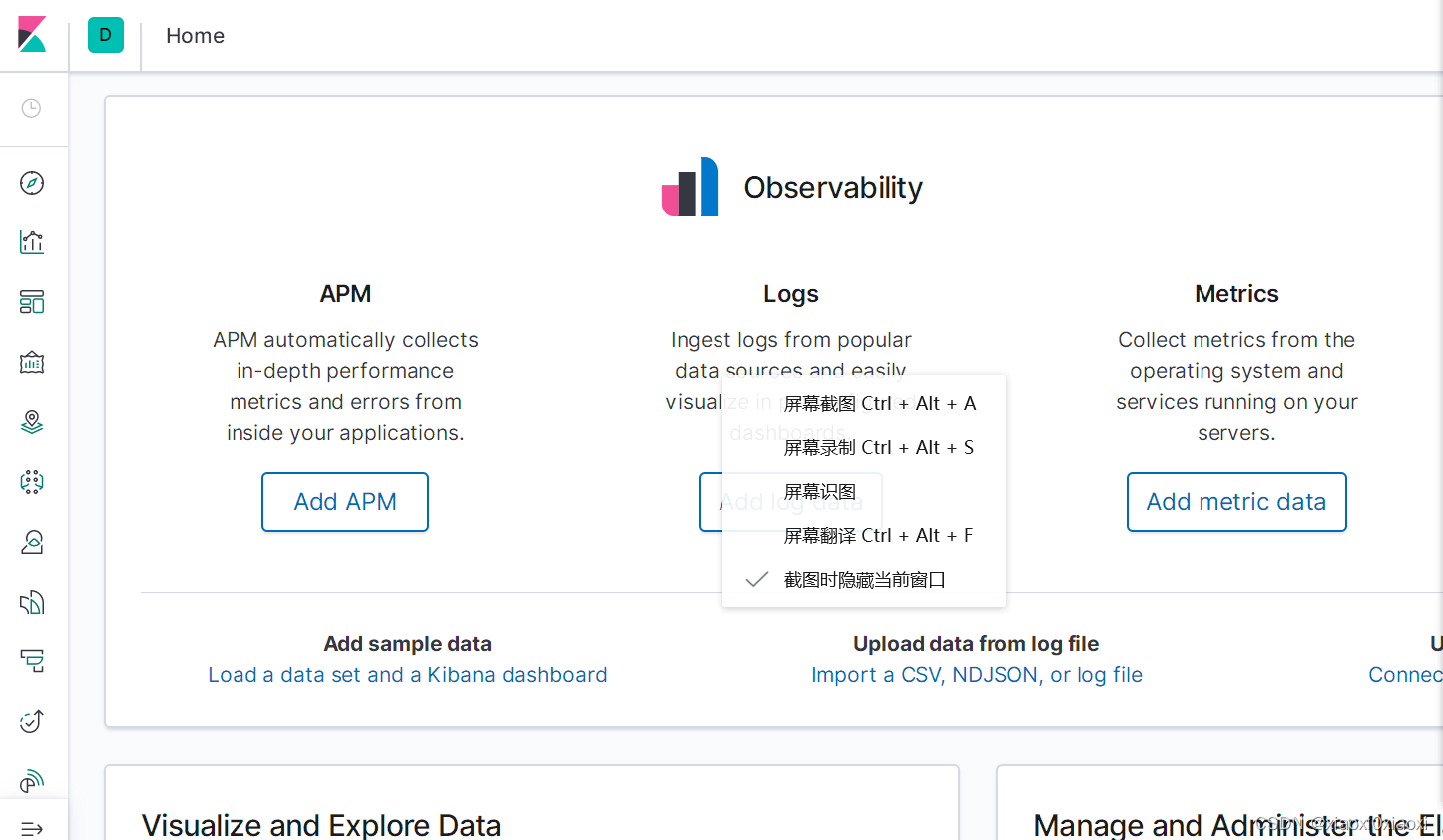The height and width of the screenshot is (840, 1443).
Task: Open Discover compass icon
Action: (32, 183)
